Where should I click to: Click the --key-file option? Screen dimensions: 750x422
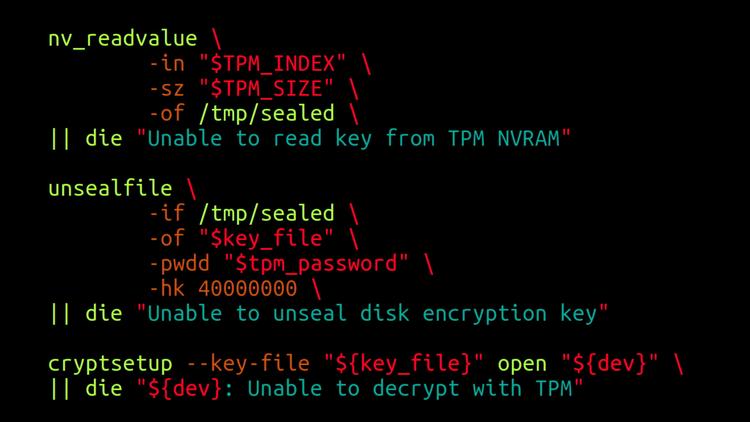tap(248, 364)
